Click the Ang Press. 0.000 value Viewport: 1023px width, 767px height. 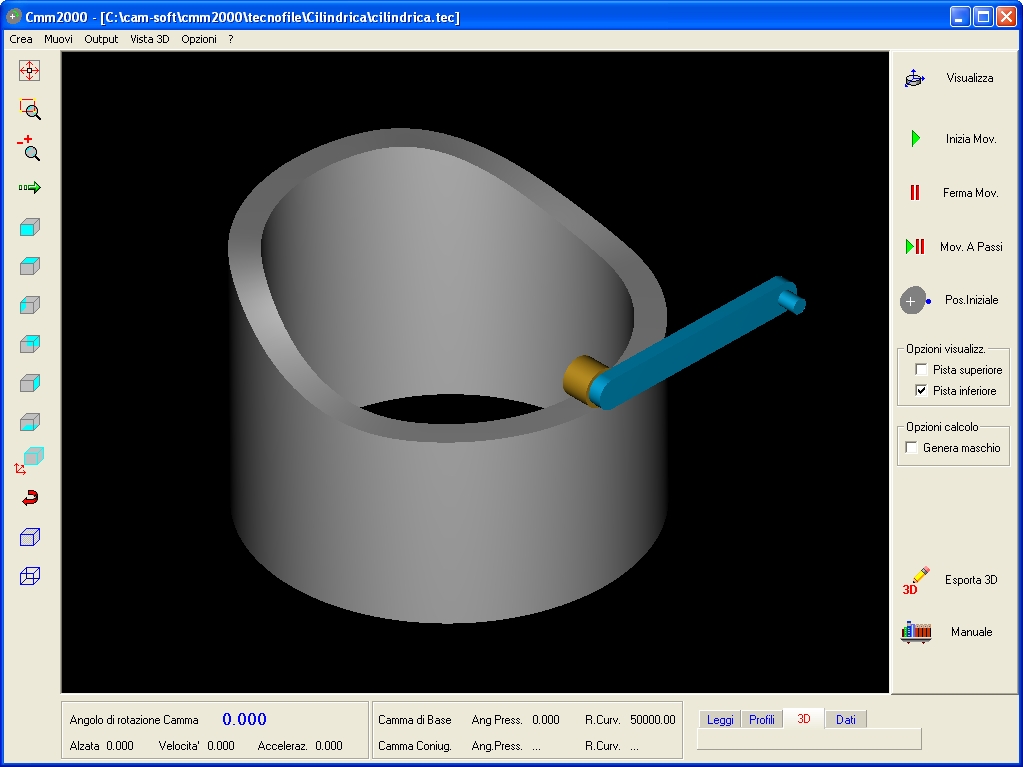click(x=545, y=720)
